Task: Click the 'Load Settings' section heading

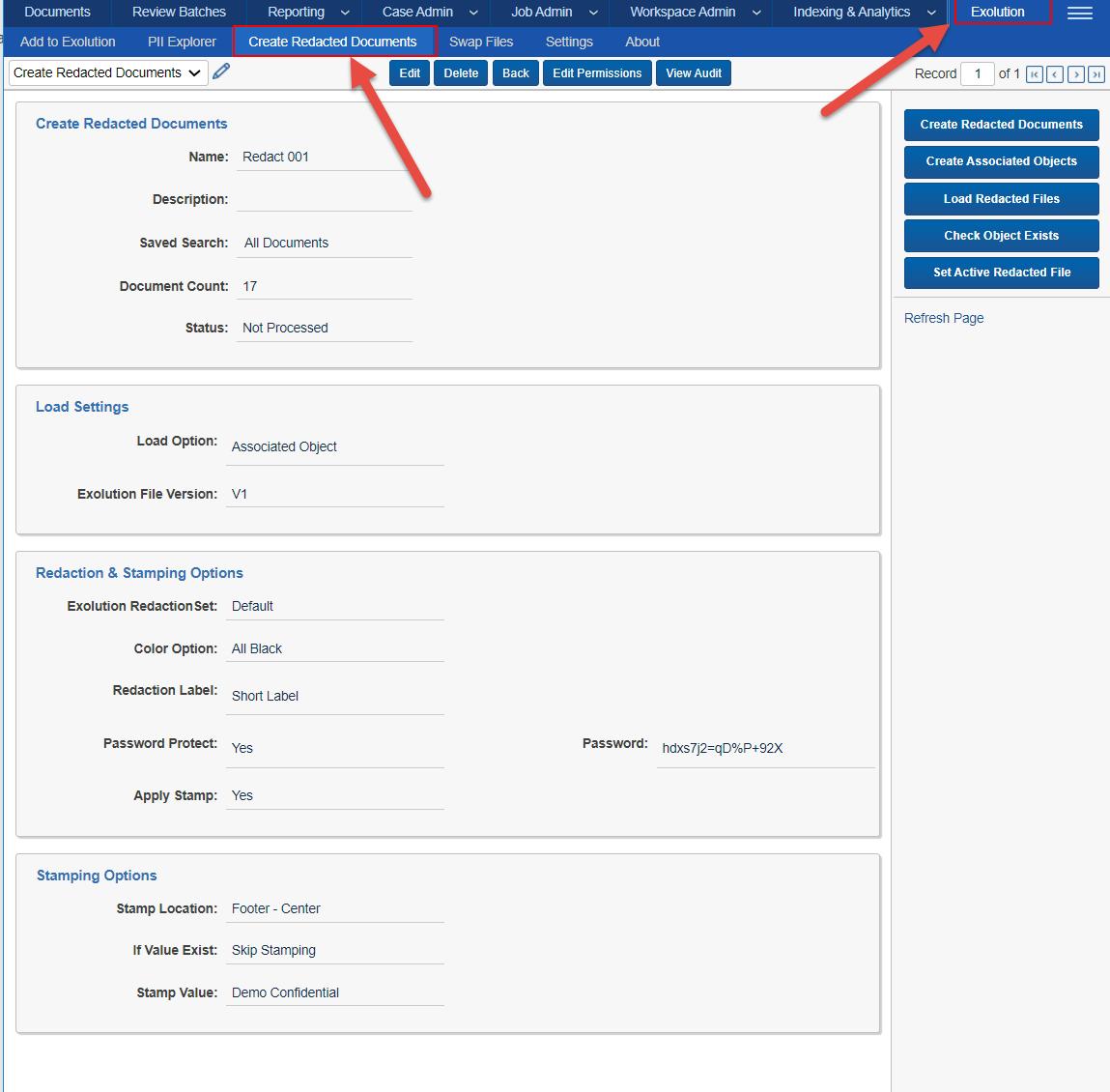Action: 82,407
